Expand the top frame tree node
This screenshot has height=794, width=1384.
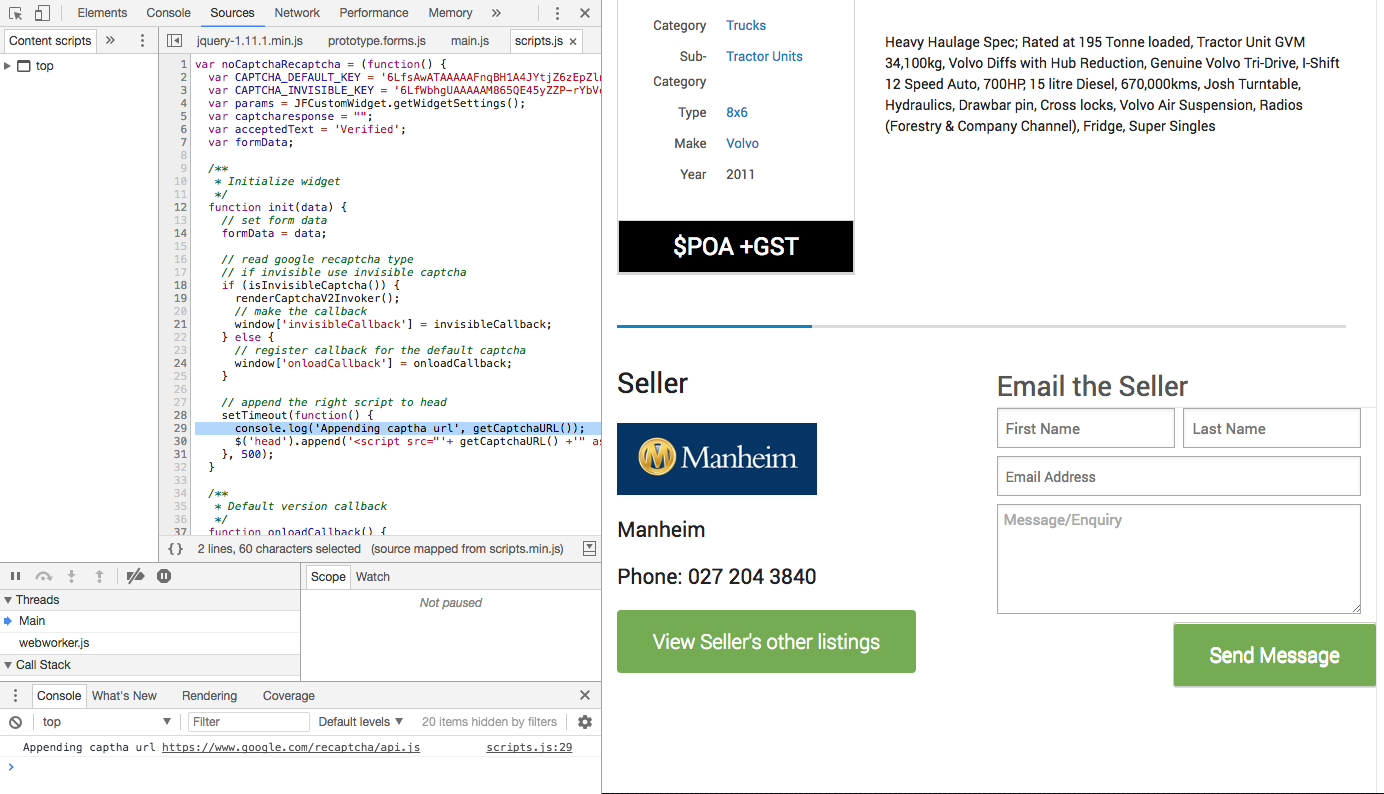[x=8, y=66]
